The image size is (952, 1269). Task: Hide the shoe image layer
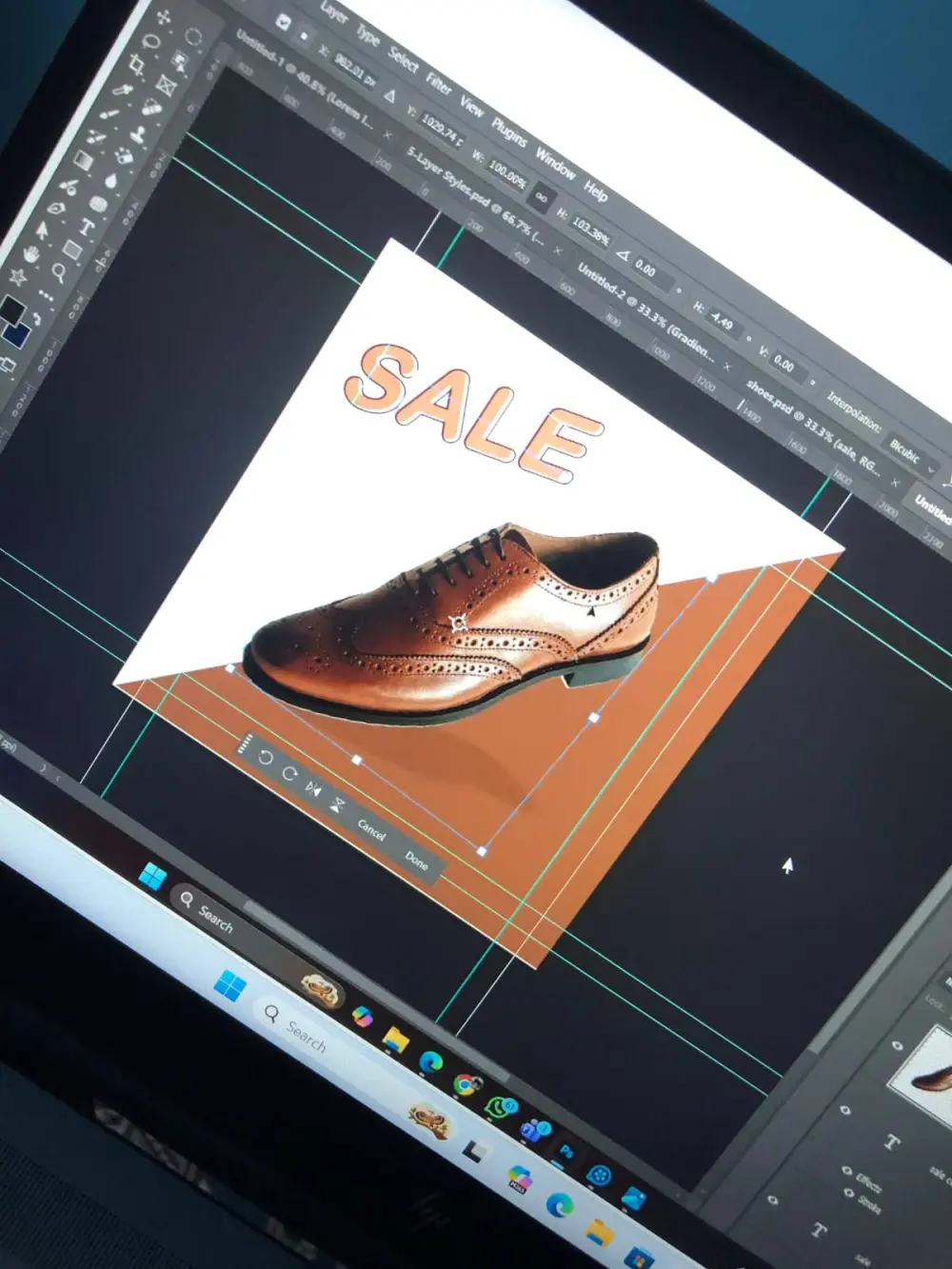point(898,1045)
